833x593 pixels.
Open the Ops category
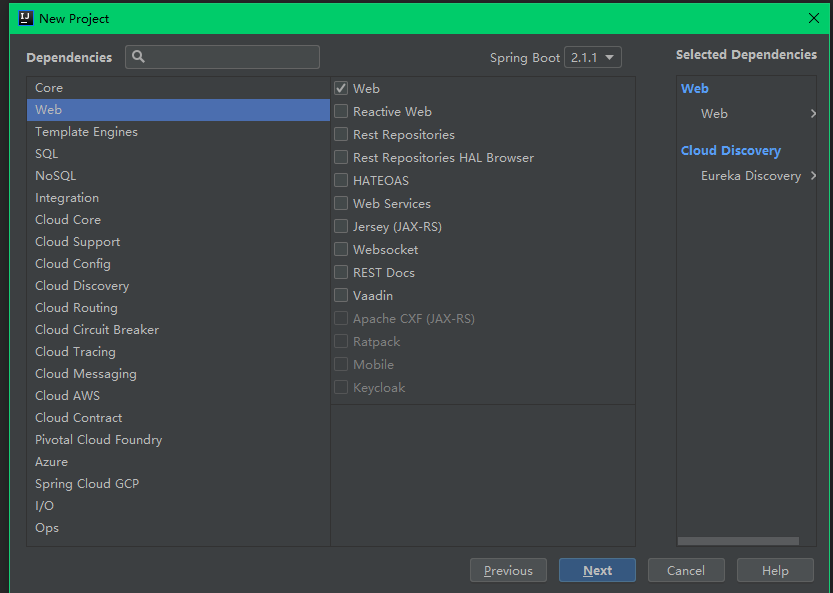click(178, 528)
